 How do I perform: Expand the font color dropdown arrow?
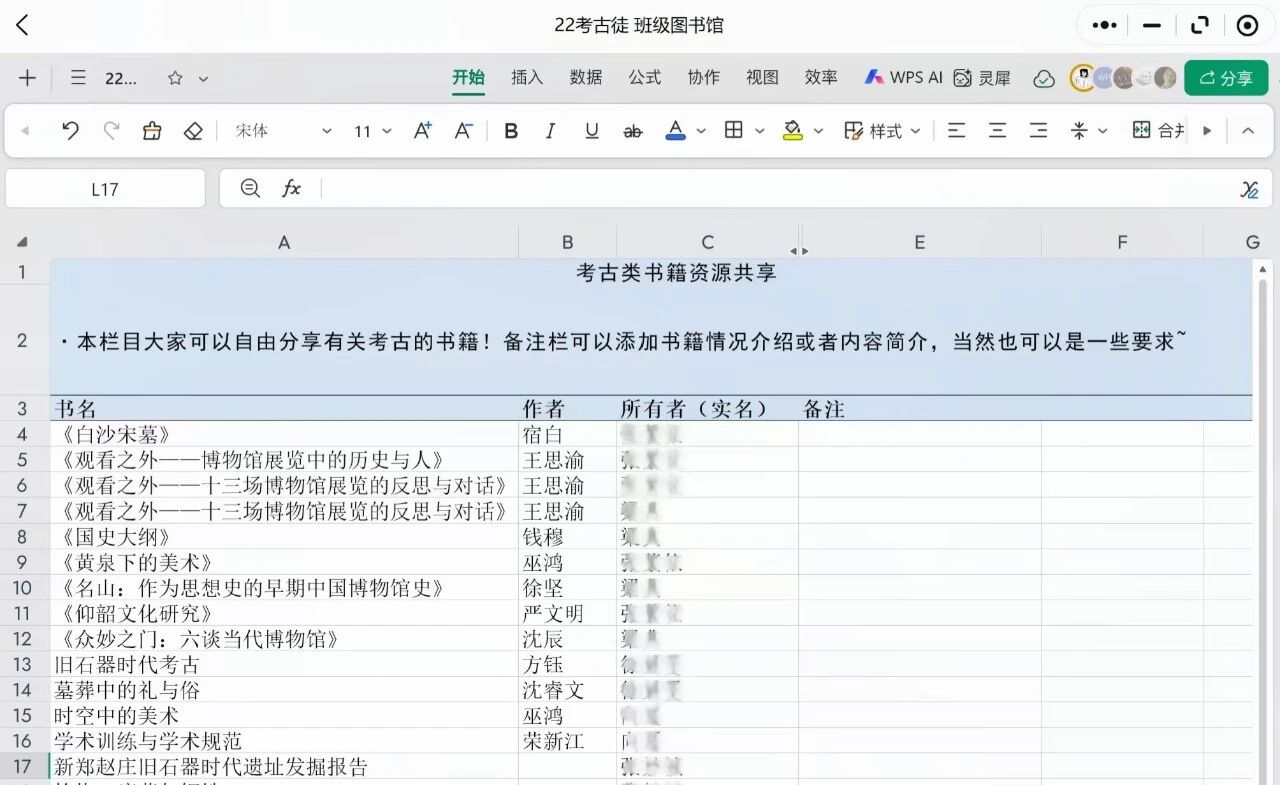pyautogui.click(x=701, y=131)
